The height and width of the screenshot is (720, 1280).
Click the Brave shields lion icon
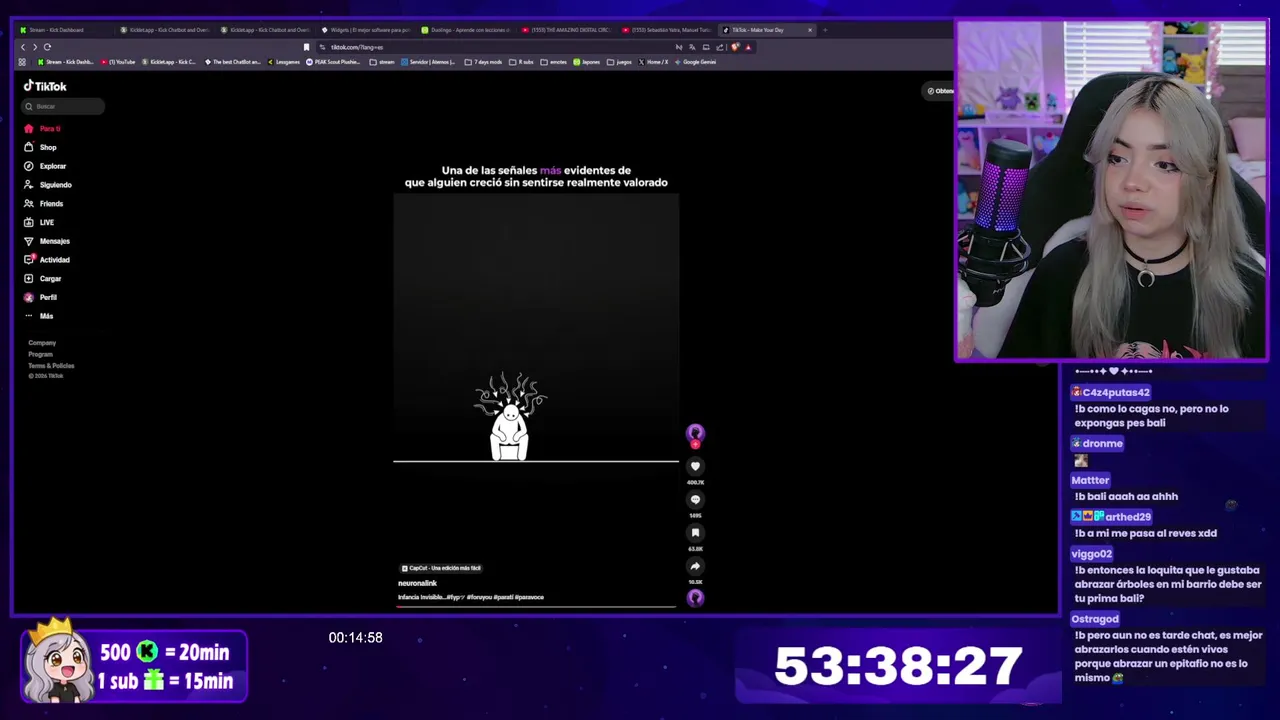(x=735, y=47)
